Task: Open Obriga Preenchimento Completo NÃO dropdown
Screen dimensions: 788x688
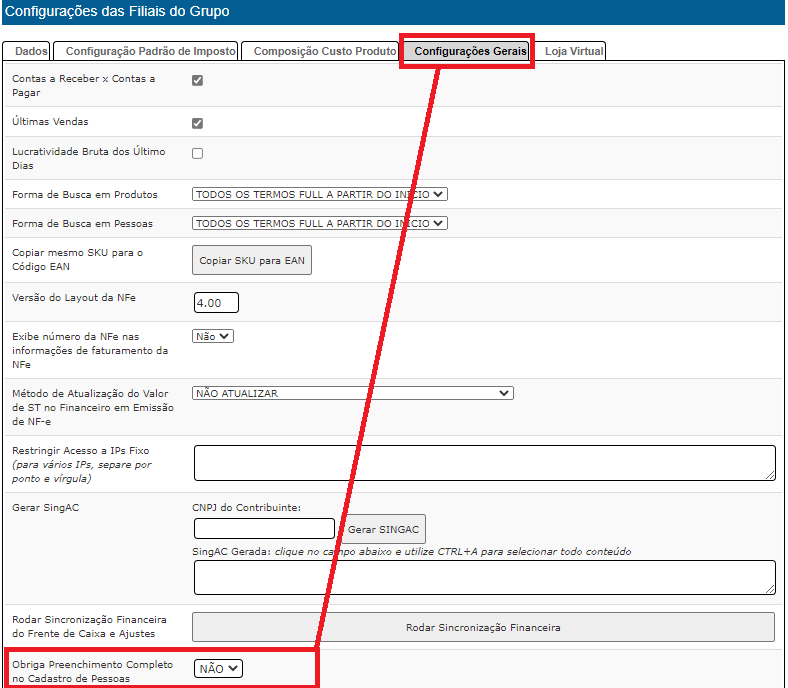Action: point(218,668)
